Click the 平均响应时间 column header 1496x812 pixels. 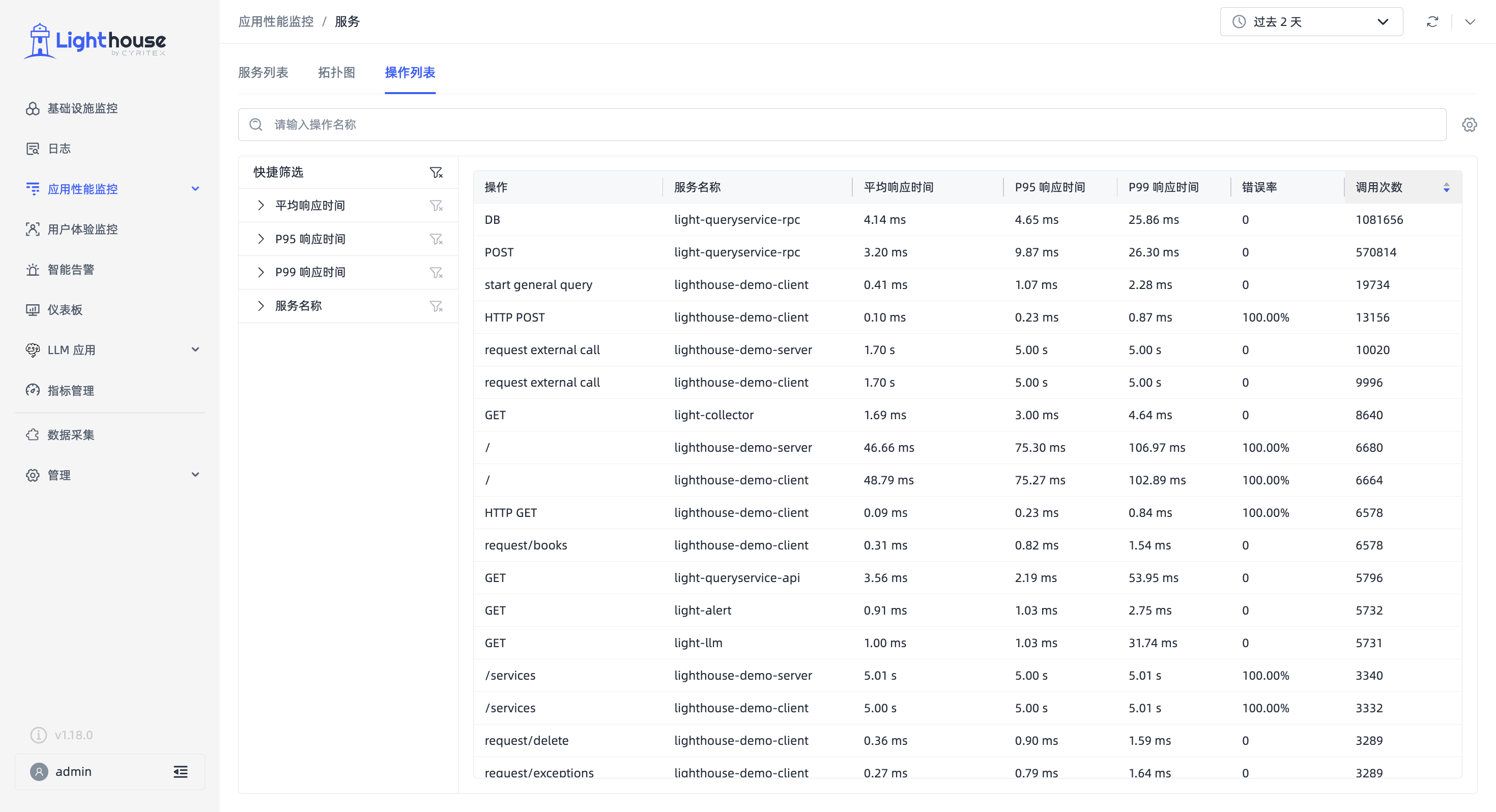[x=899, y=188]
